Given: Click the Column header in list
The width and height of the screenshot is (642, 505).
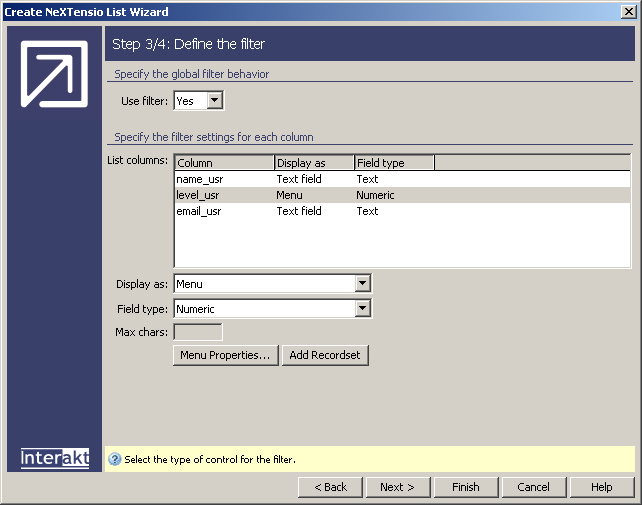Looking at the screenshot, I should click(224, 163).
